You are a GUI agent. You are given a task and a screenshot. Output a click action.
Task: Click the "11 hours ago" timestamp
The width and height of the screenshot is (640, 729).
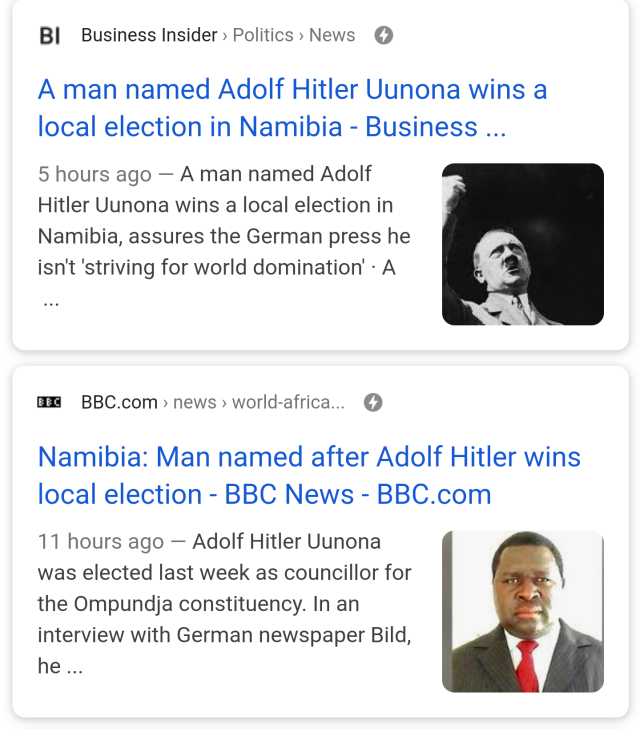click(100, 542)
